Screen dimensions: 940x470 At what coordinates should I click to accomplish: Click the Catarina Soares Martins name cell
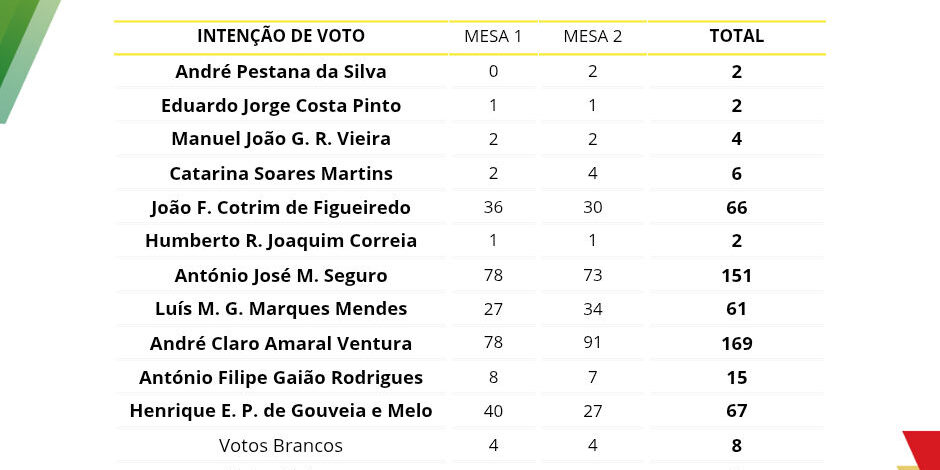[x=281, y=174]
